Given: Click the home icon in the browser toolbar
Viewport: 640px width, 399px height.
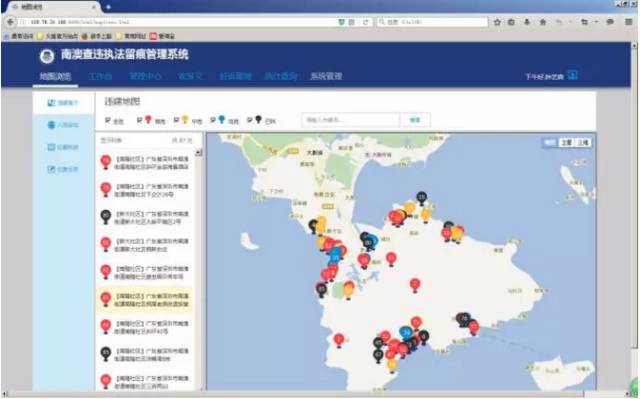Looking at the screenshot, I should [x=543, y=22].
